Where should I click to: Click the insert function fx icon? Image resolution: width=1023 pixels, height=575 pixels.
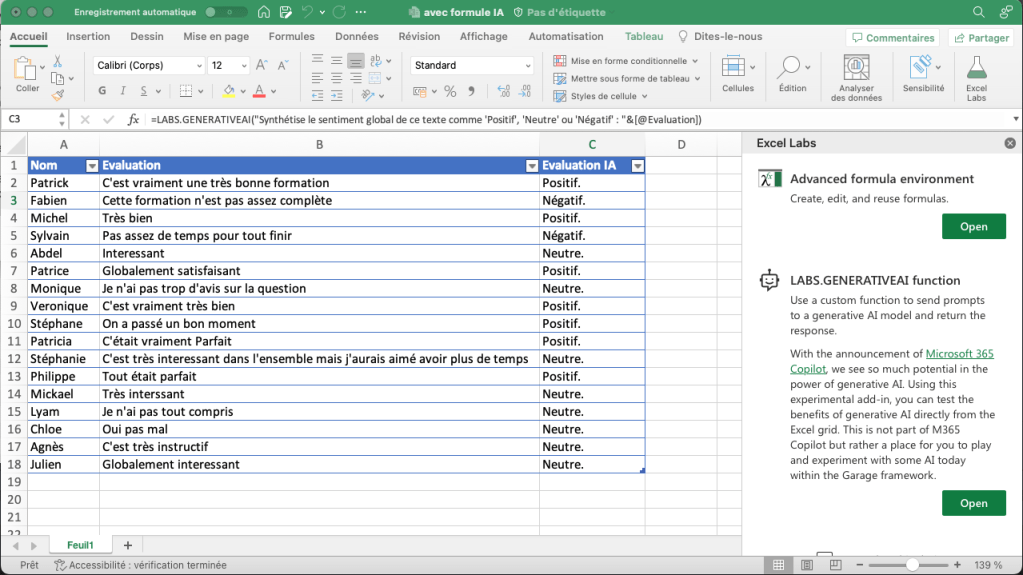coord(133,120)
